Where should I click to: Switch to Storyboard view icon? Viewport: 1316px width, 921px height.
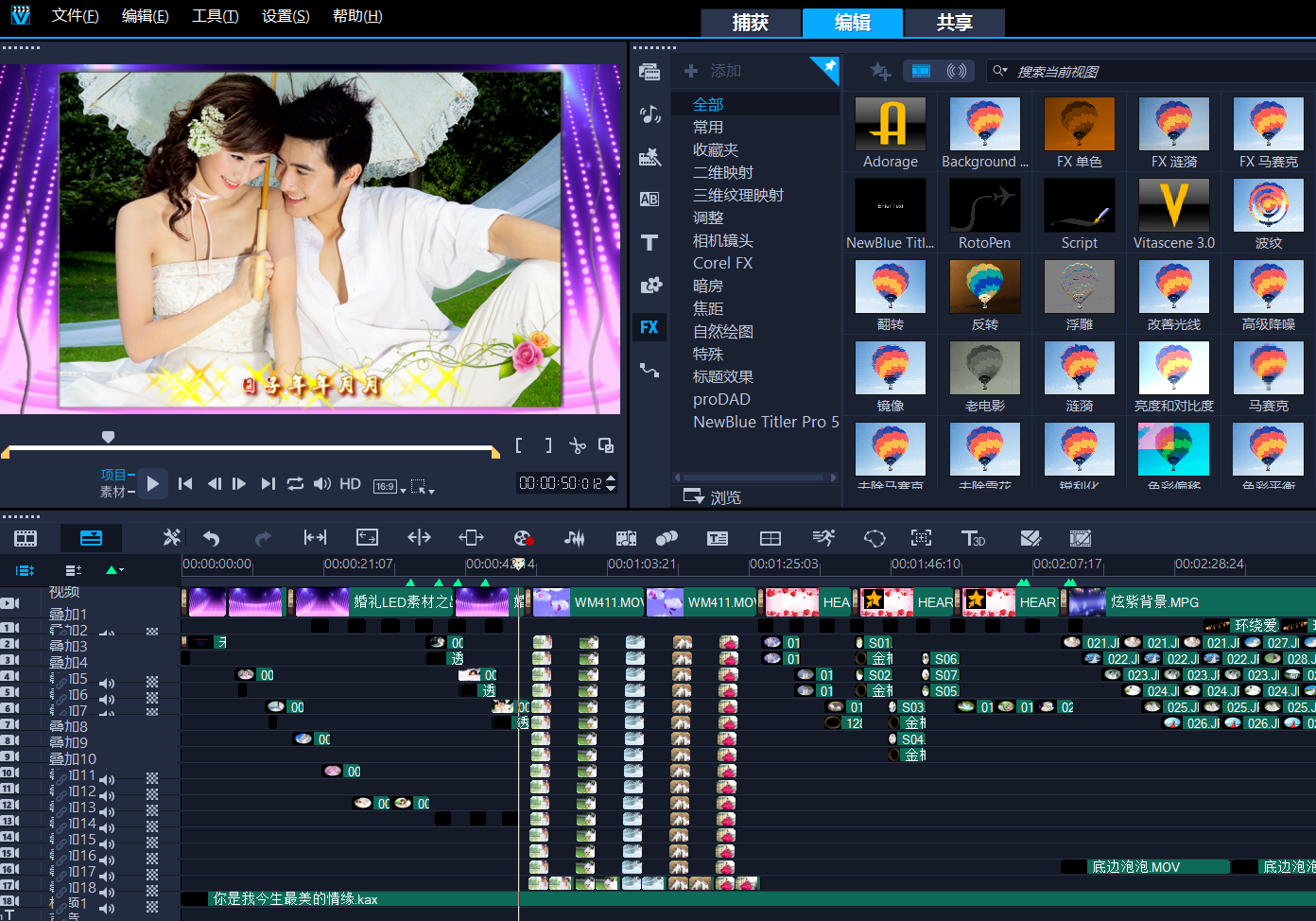(x=26, y=538)
